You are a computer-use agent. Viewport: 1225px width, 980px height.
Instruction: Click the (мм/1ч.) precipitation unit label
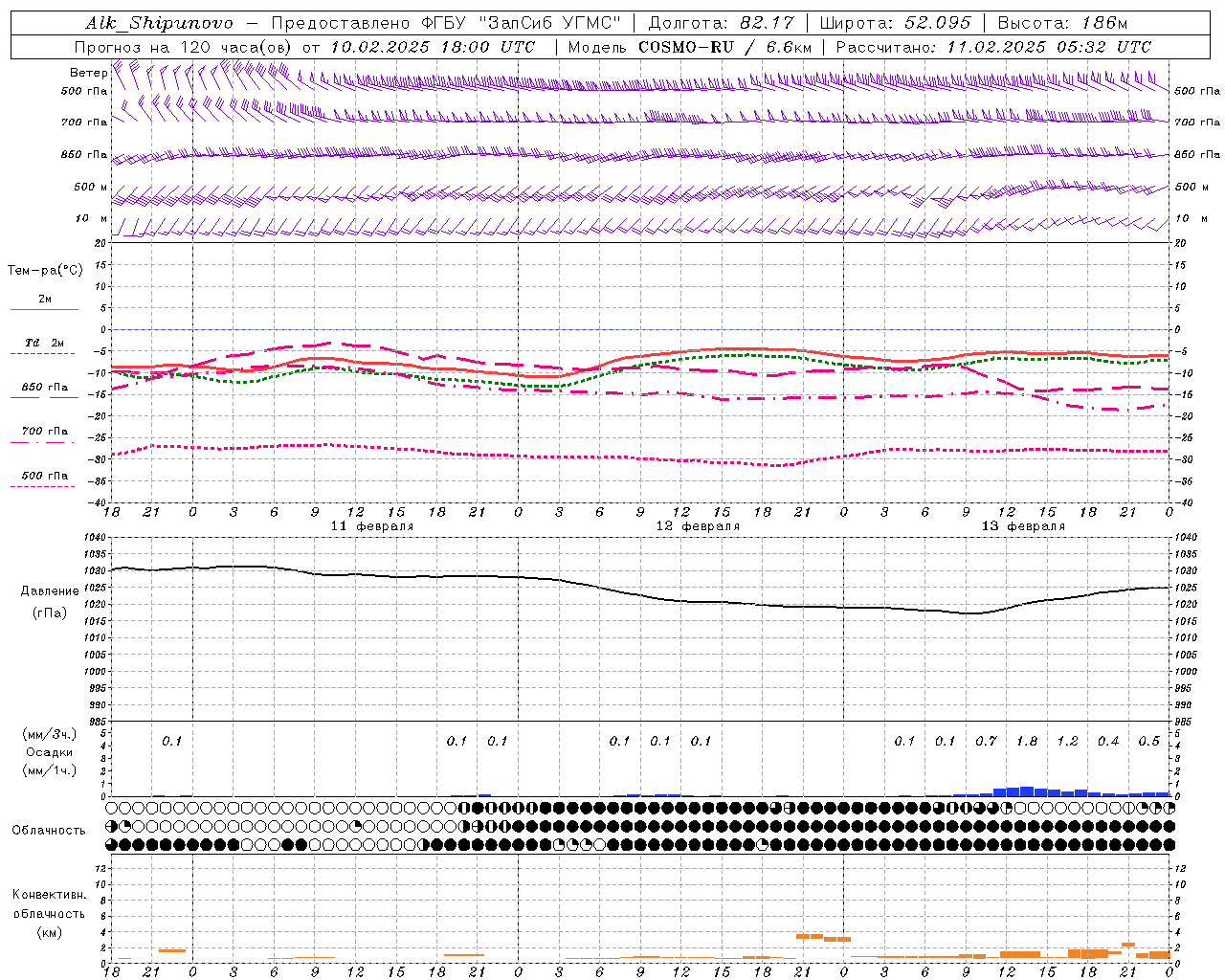tap(50, 771)
